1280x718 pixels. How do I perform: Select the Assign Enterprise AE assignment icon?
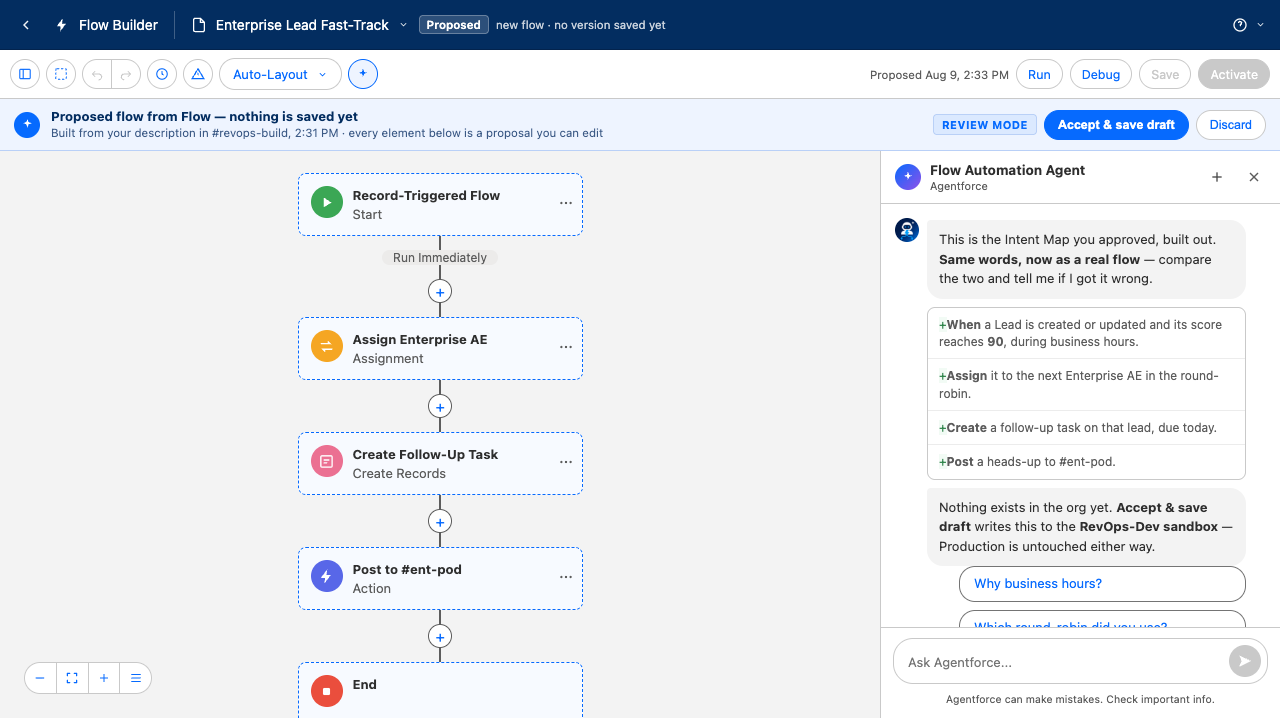point(326,347)
